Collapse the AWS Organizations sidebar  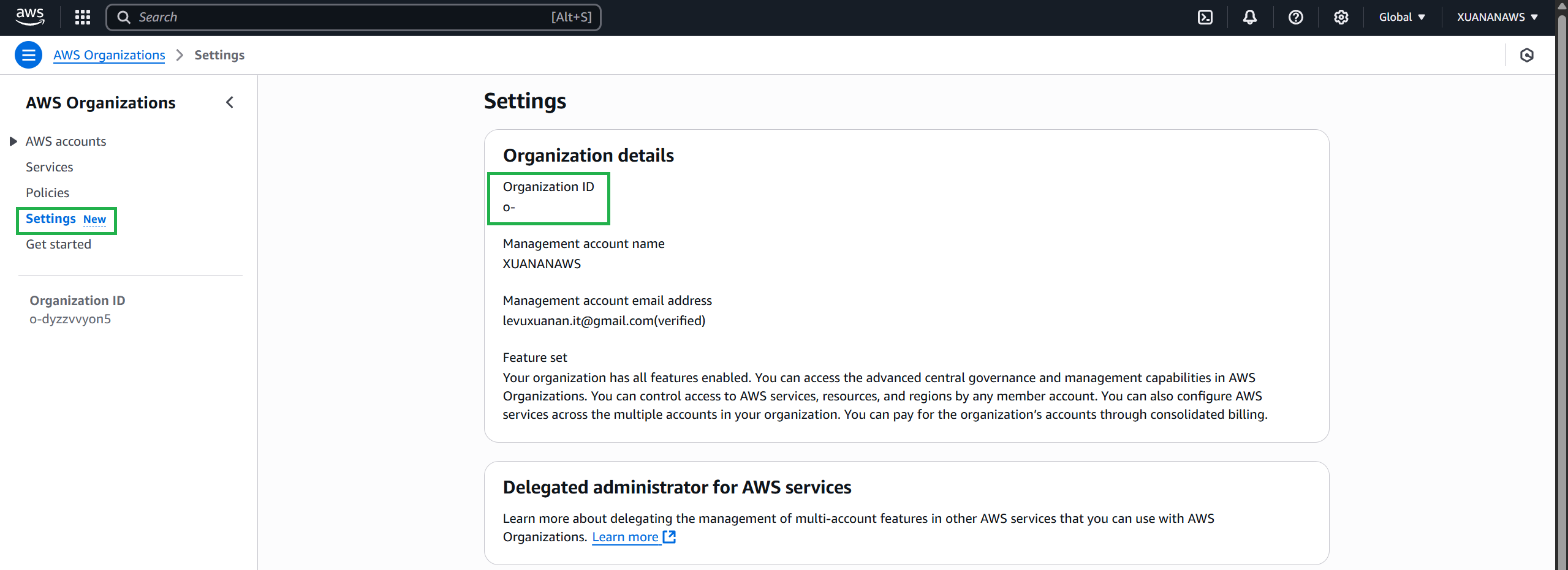[230, 102]
